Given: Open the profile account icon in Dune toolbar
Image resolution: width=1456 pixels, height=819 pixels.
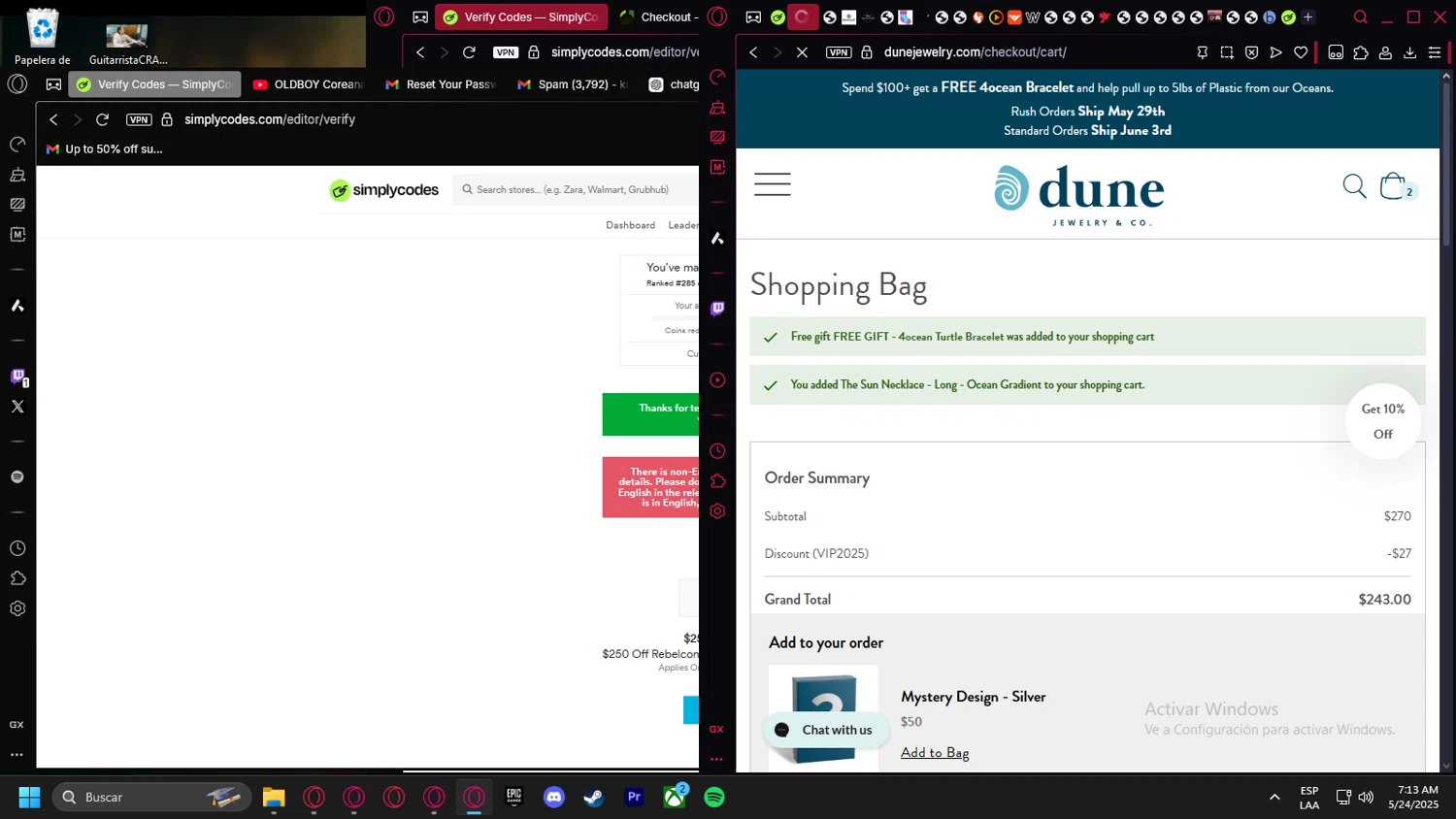Looking at the screenshot, I should [1386, 52].
